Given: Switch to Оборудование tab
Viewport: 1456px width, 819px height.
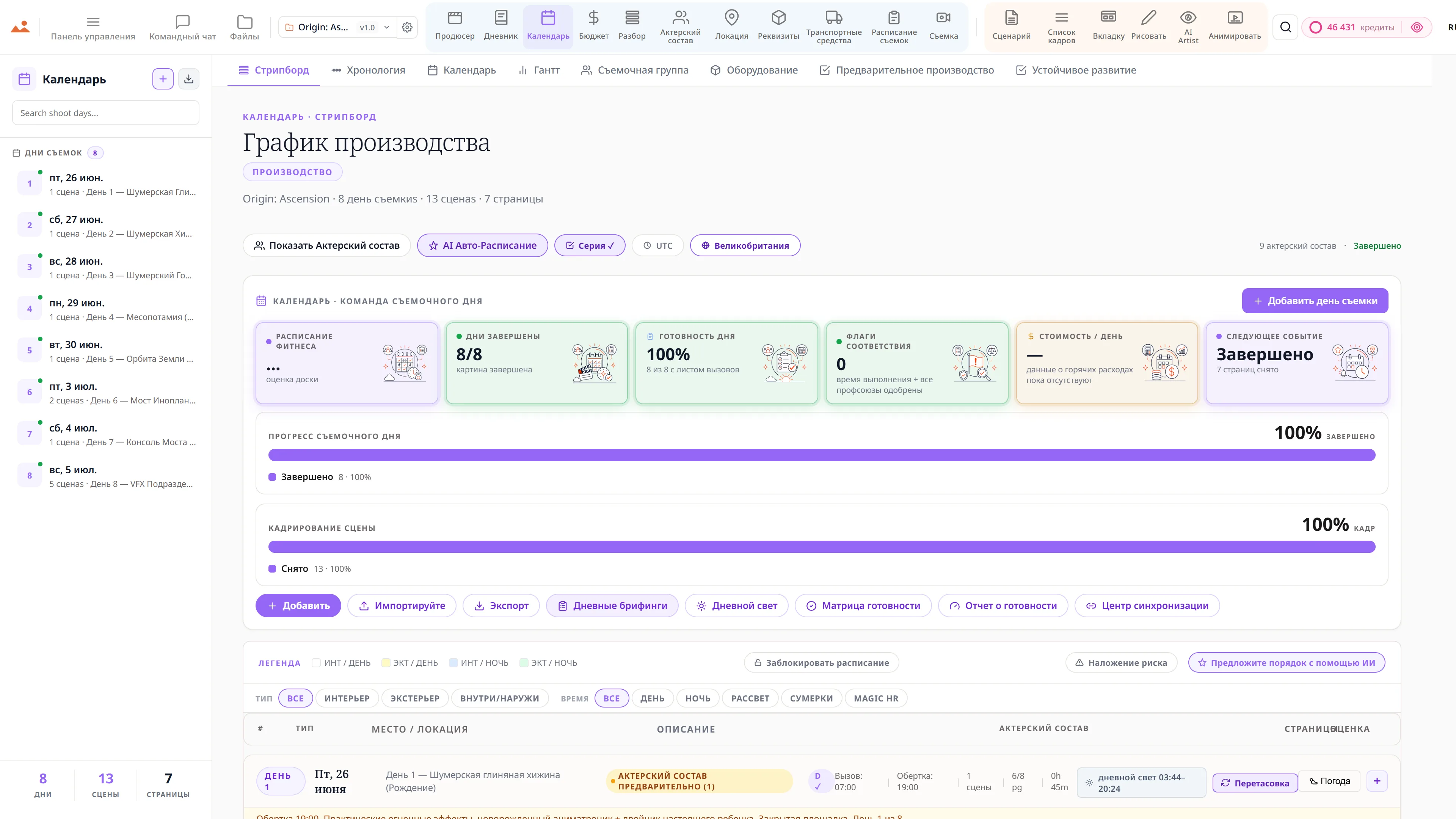Looking at the screenshot, I should coord(754,70).
